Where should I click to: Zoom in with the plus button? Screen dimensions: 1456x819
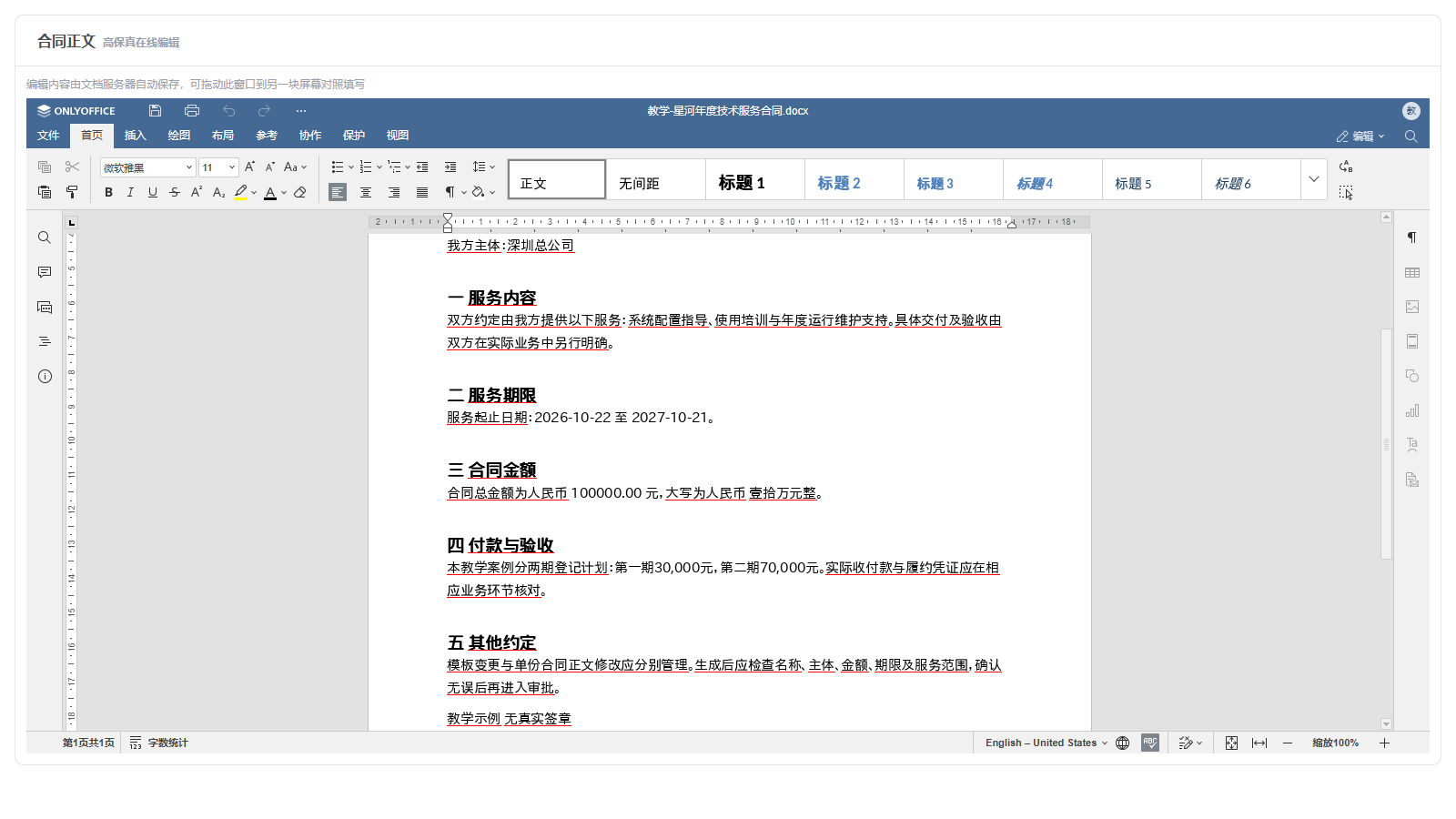pyautogui.click(x=1384, y=743)
